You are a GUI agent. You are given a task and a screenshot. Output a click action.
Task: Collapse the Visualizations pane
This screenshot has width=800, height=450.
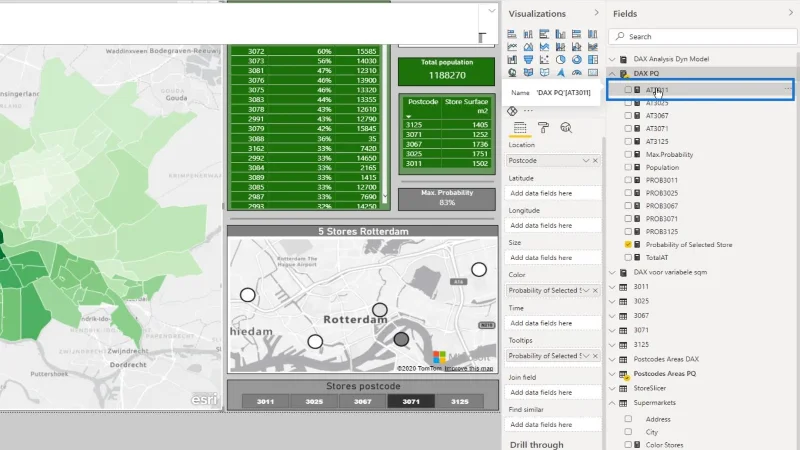tap(596, 13)
